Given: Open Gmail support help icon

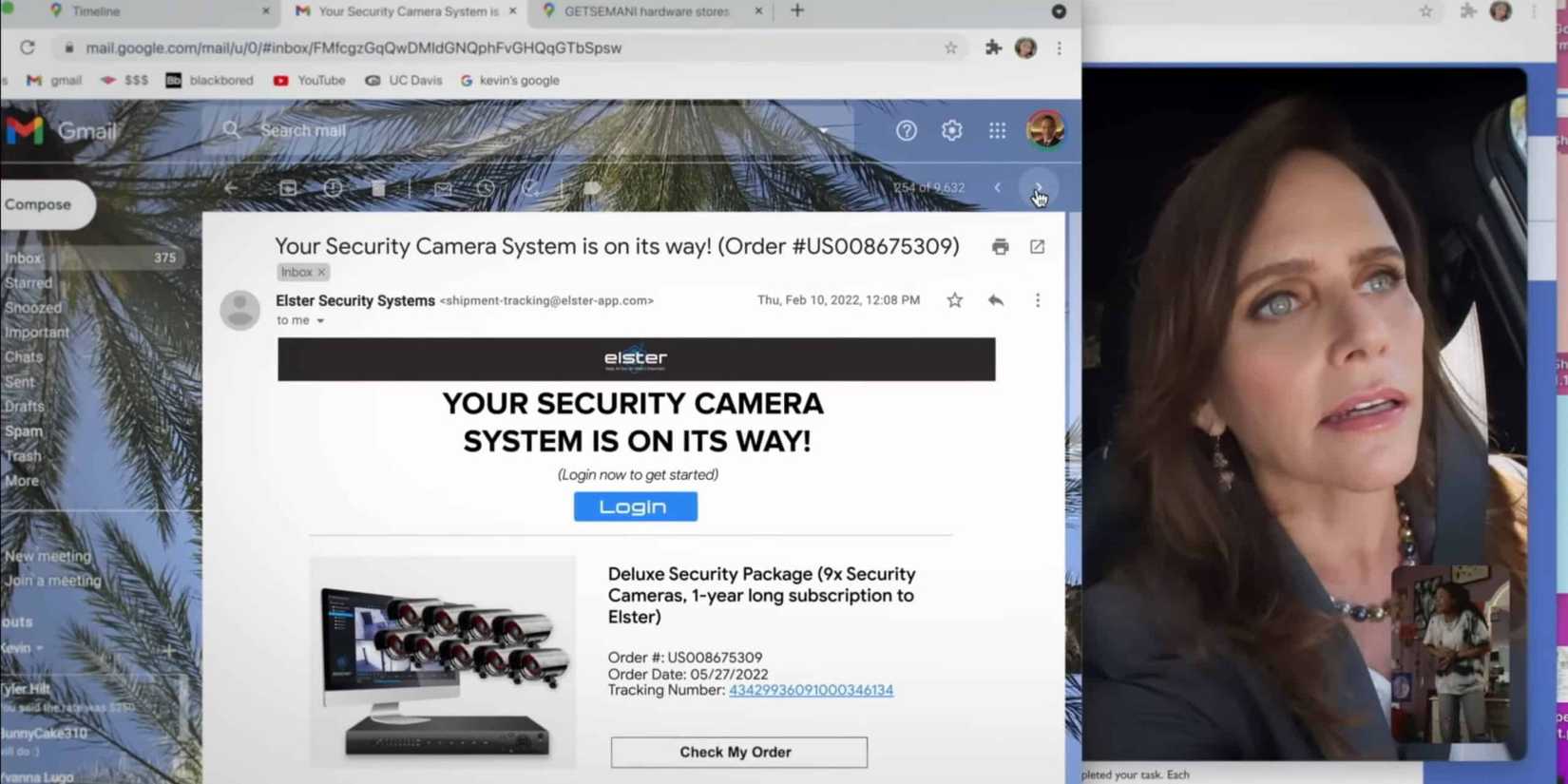Looking at the screenshot, I should pyautogui.click(x=906, y=131).
